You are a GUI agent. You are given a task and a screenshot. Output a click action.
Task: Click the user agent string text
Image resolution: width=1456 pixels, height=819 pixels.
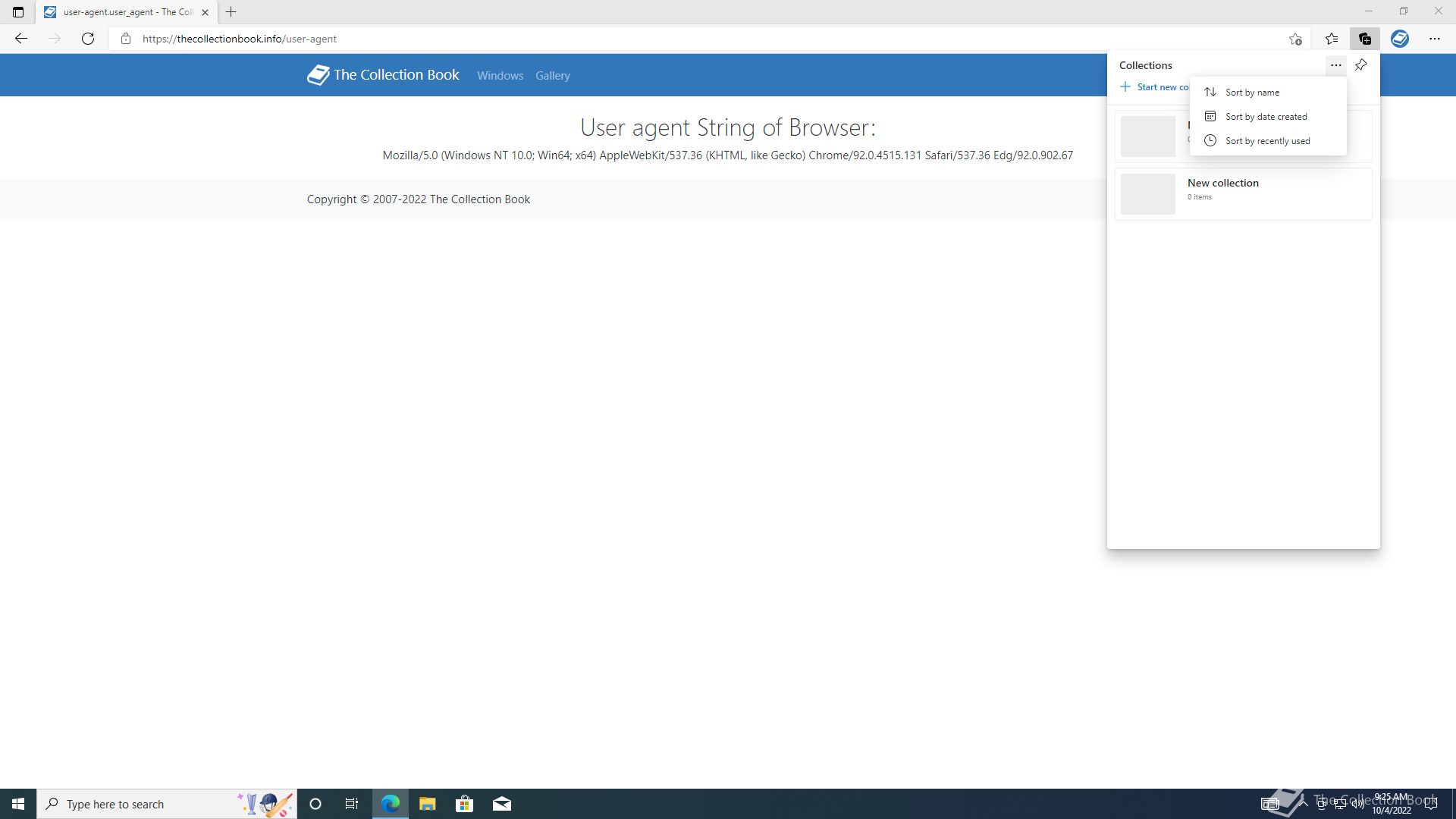click(x=727, y=155)
